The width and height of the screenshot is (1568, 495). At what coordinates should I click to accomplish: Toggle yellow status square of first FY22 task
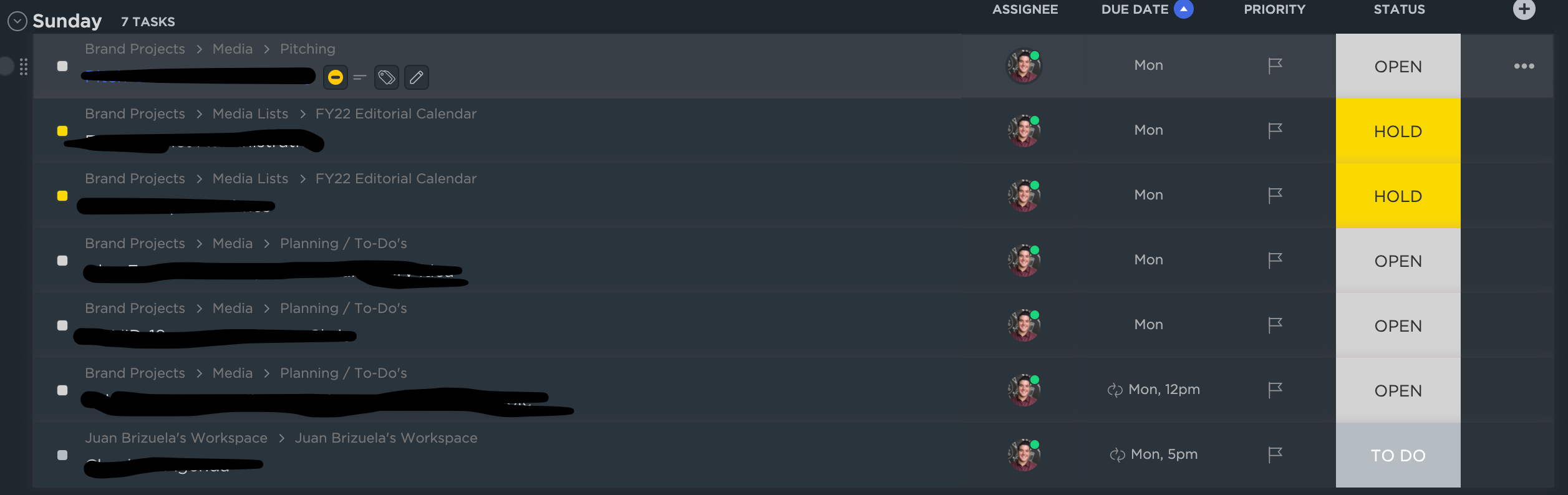coord(62,131)
